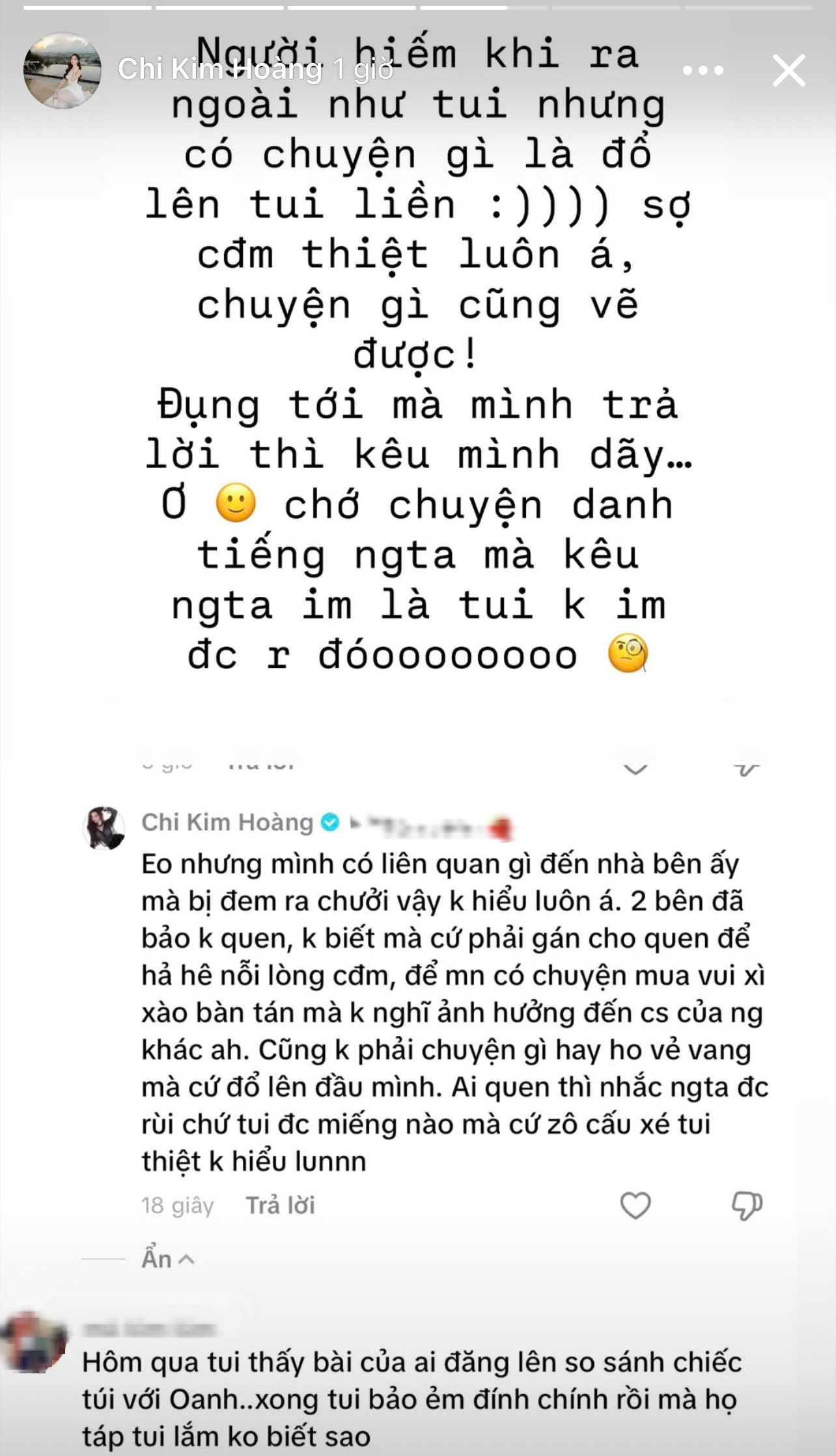Tap the heart icon on the comment
The height and width of the screenshot is (1456, 836).
(635, 1205)
